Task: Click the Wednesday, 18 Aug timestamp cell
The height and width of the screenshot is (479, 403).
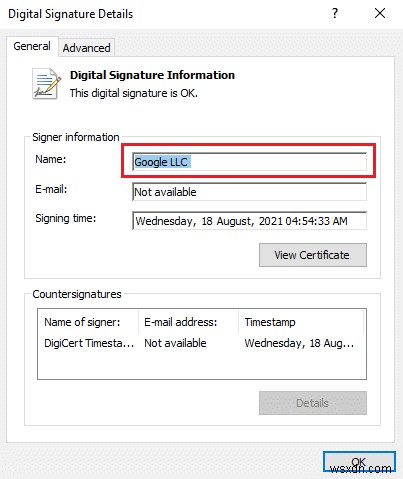Action: point(299,343)
